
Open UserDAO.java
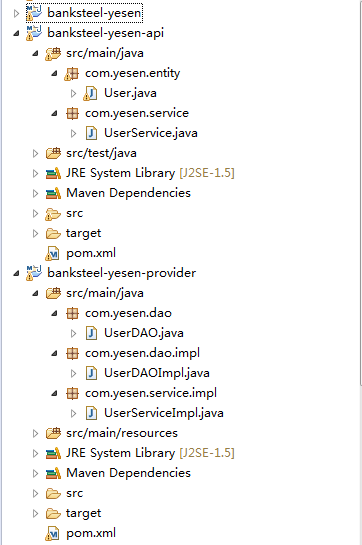tap(144, 333)
